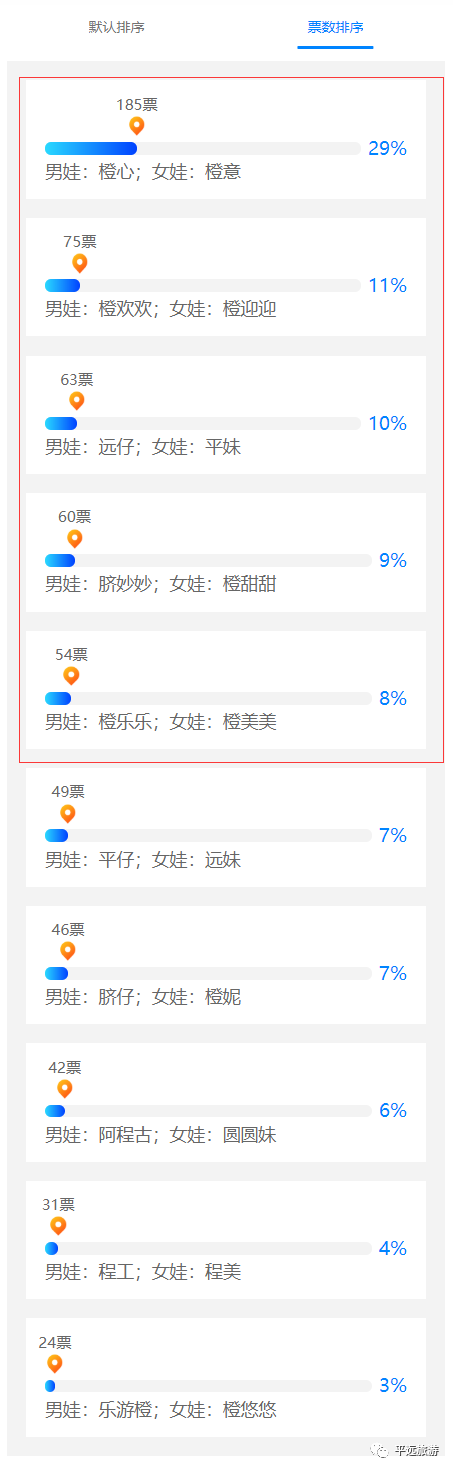
Task: Click the 8% percentage label
Action: [x=393, y=699]
